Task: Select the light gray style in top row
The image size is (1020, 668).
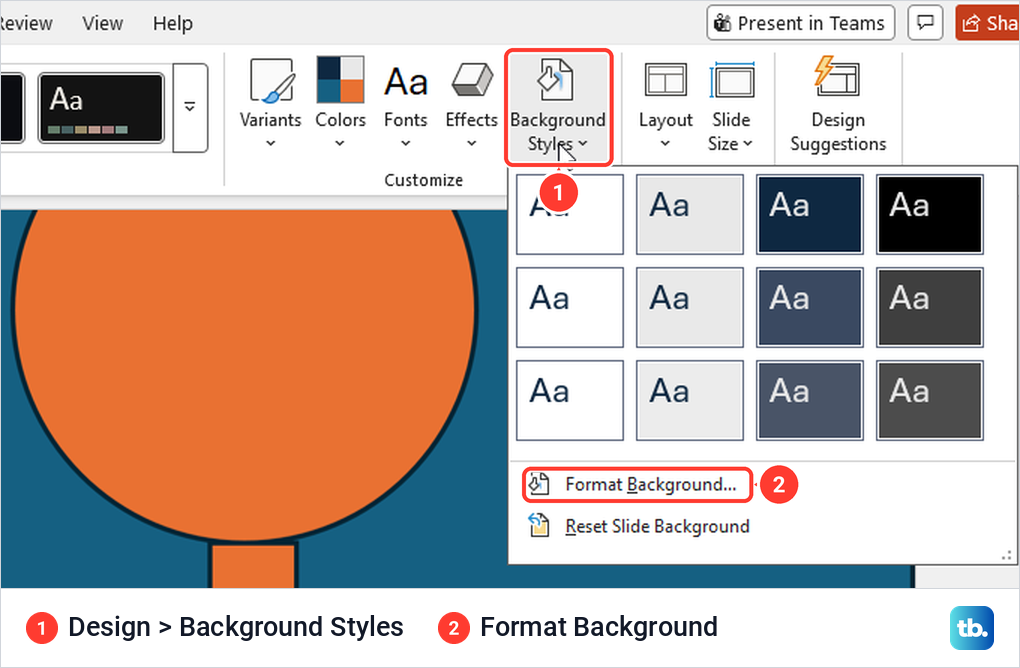Action: pyautogui.click(x=690, y=214)
